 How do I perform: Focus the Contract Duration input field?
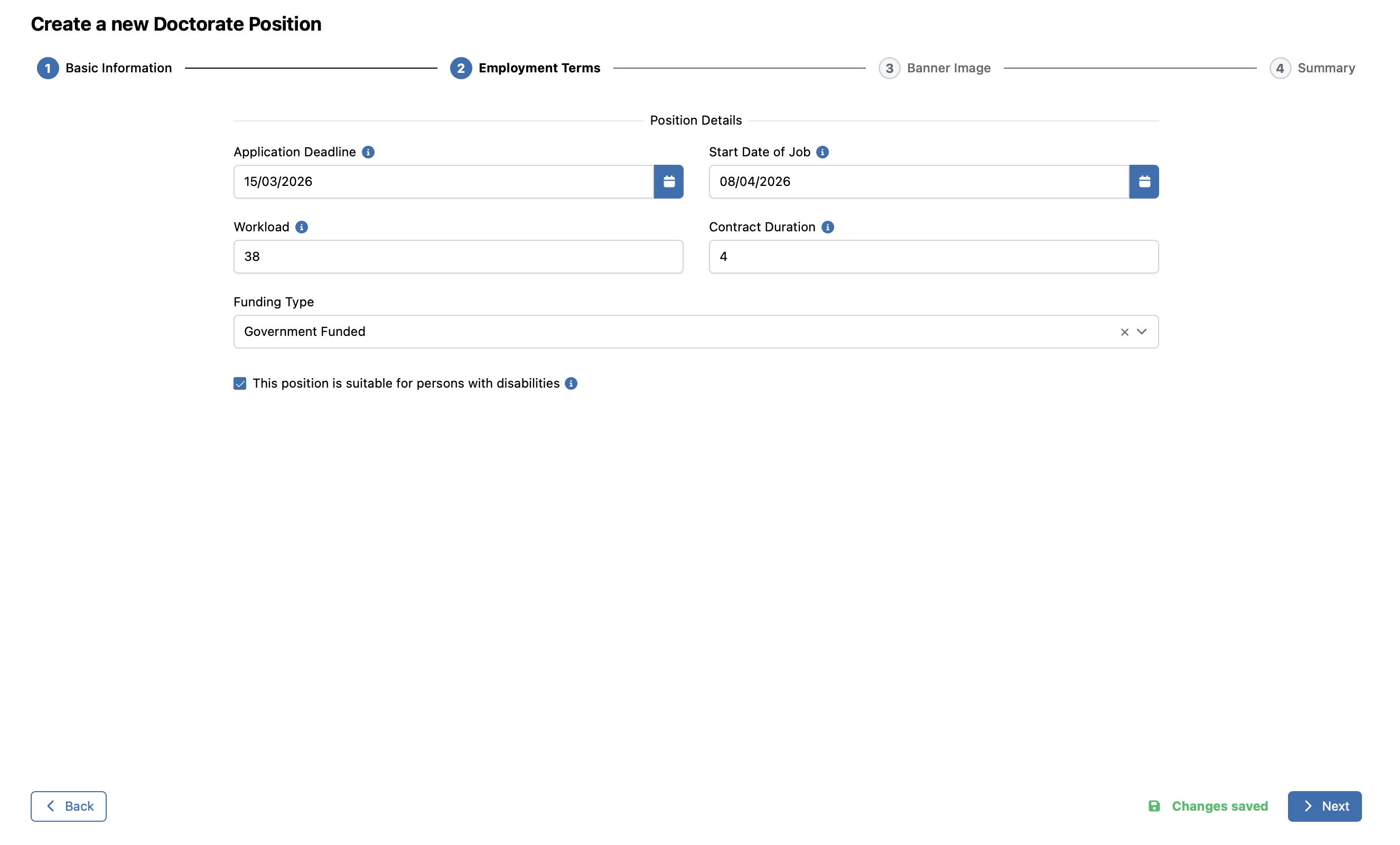tap(933, 257)
